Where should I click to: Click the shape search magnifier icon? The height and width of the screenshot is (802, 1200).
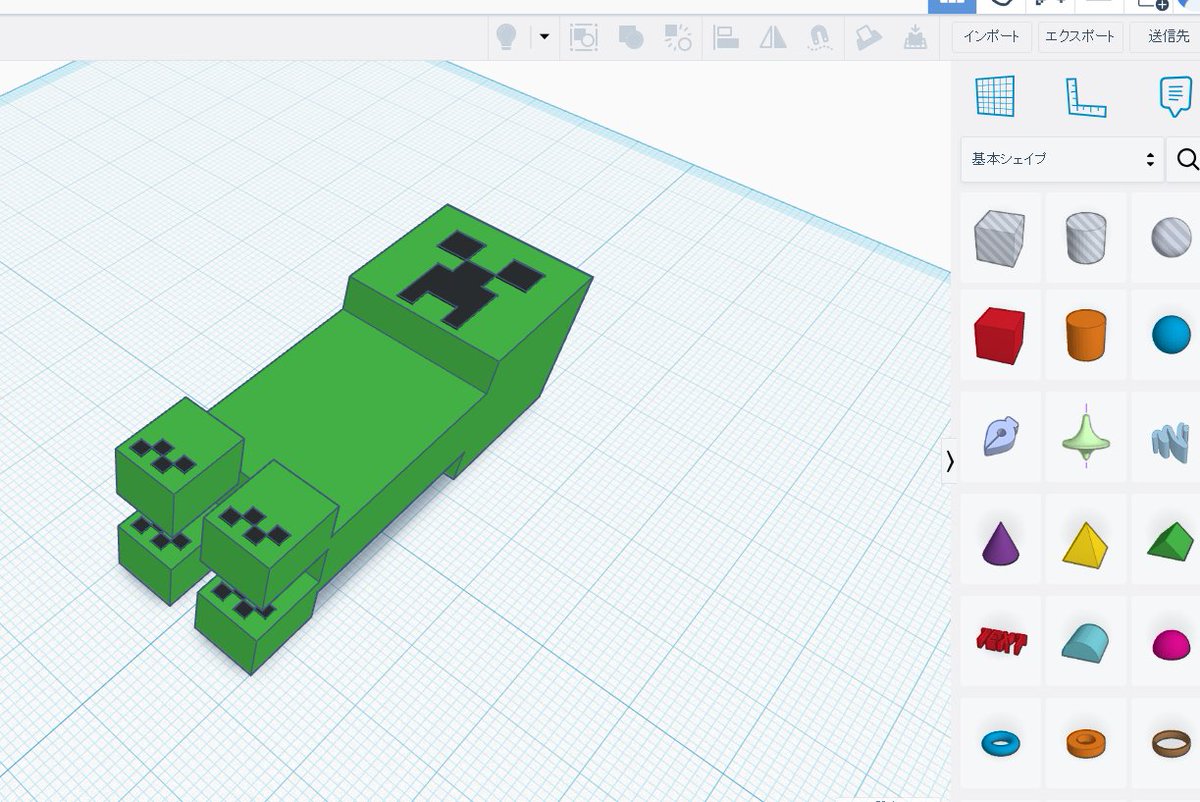point(1187,159)
